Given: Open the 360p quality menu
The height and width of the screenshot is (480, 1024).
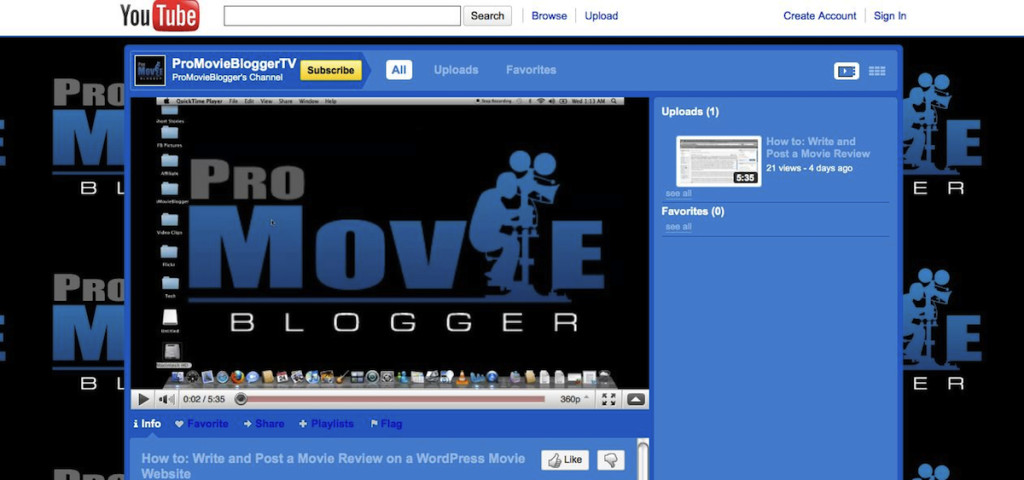Looking at the screenshot, I should point(573,400).
